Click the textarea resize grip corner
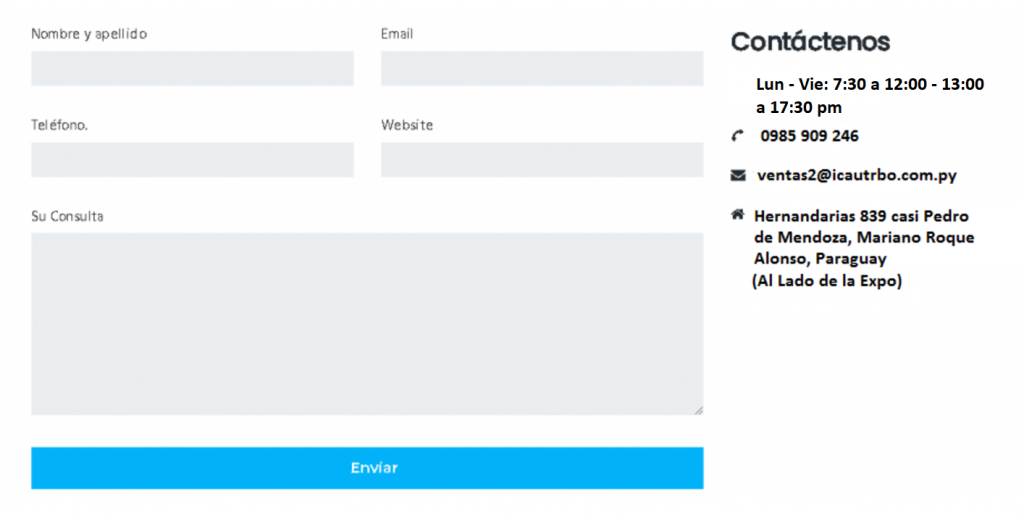Viewport: 1024px width, 518px height. pyautogui.click(x=699, y=410)
